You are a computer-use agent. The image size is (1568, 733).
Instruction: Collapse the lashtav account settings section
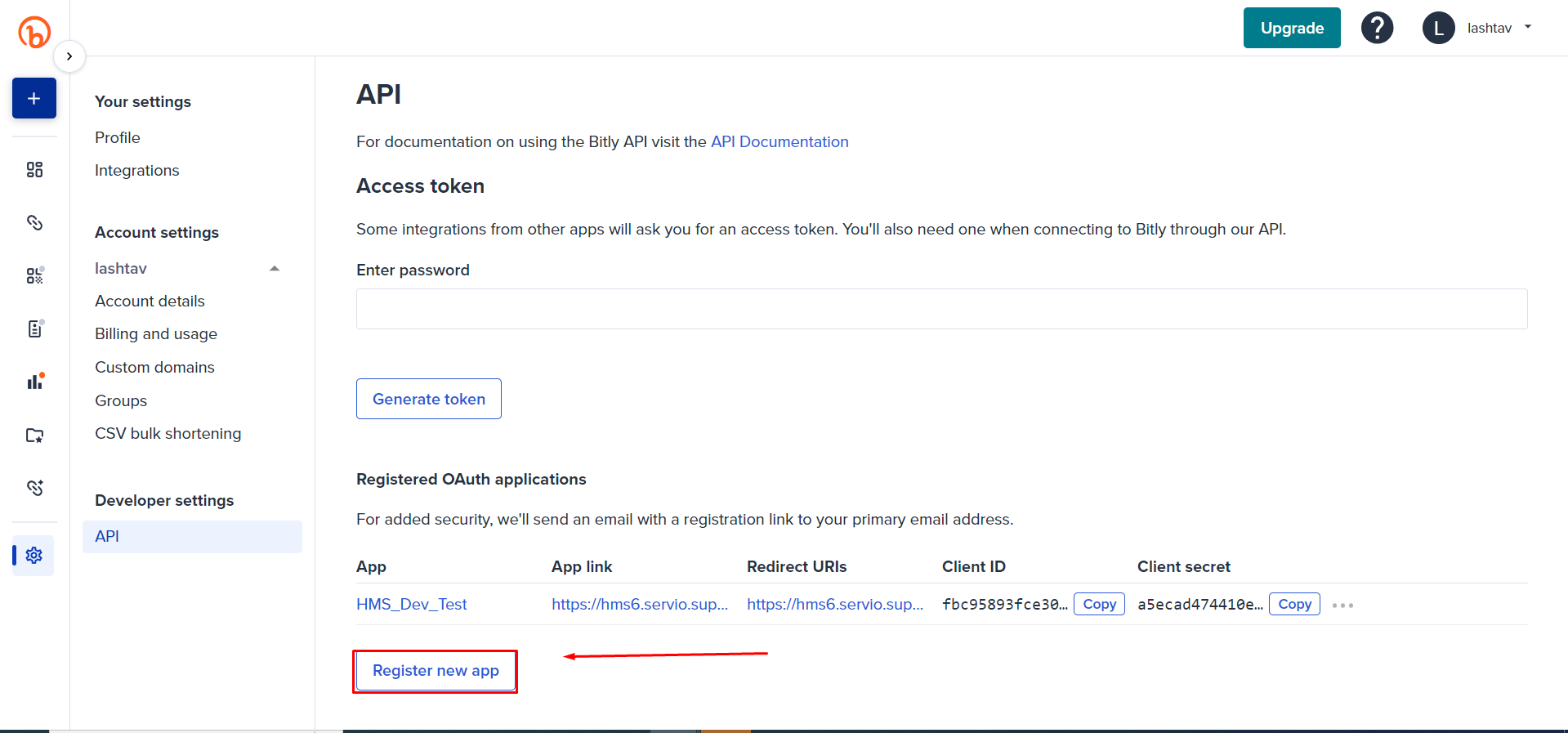pos(275,268)
